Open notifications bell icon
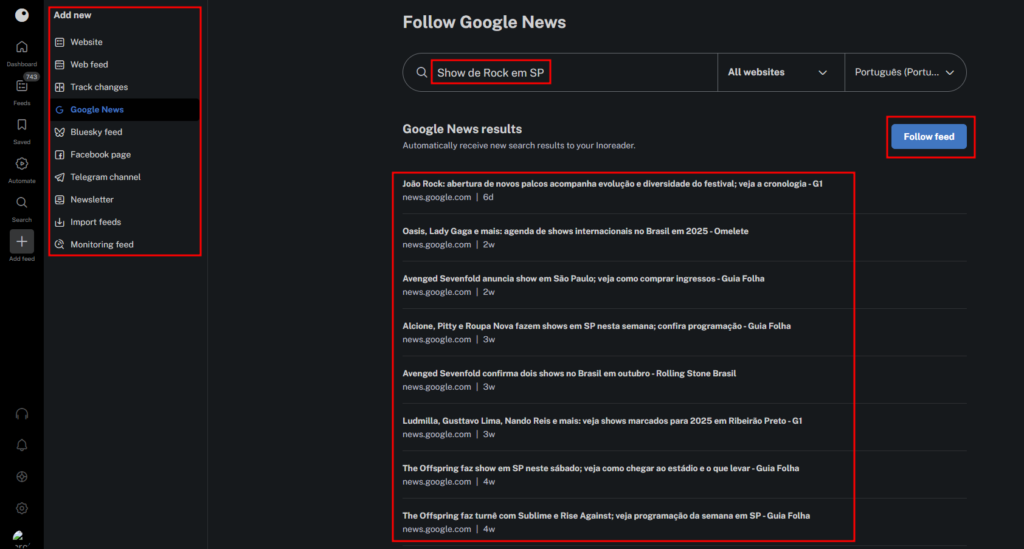This screenshot has width=1024, height=549. tap(22, 445)
